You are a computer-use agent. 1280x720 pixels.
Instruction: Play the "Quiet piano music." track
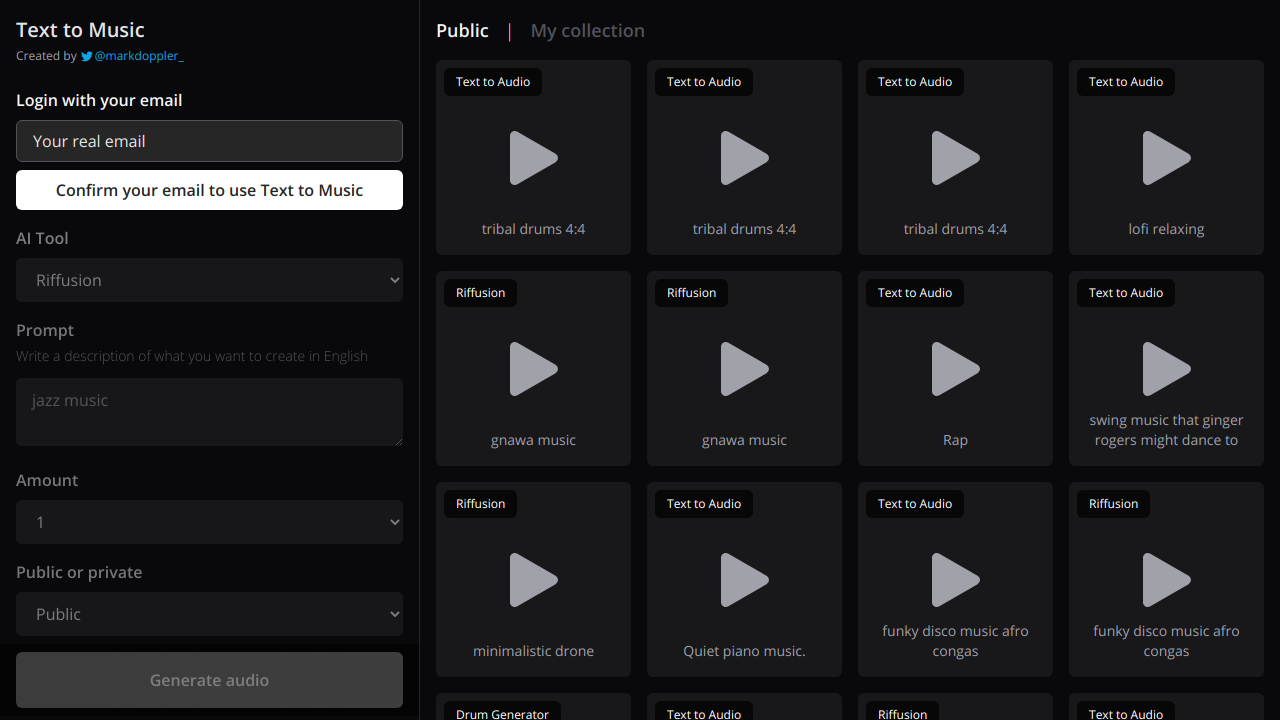click(x=744, y=580)
